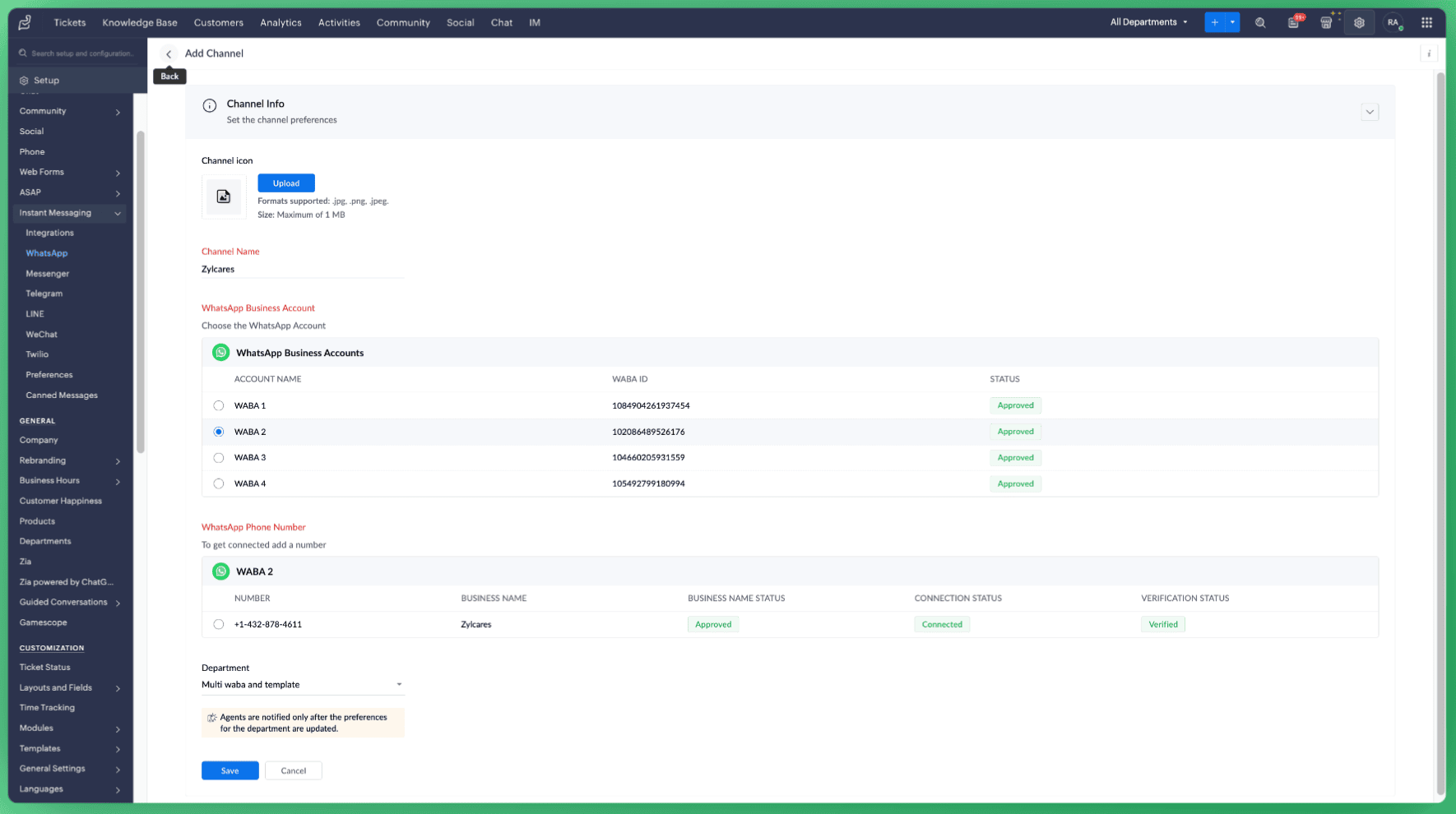Select the WABA 3 radio button

pyautogui.click(x=219, y=458)
